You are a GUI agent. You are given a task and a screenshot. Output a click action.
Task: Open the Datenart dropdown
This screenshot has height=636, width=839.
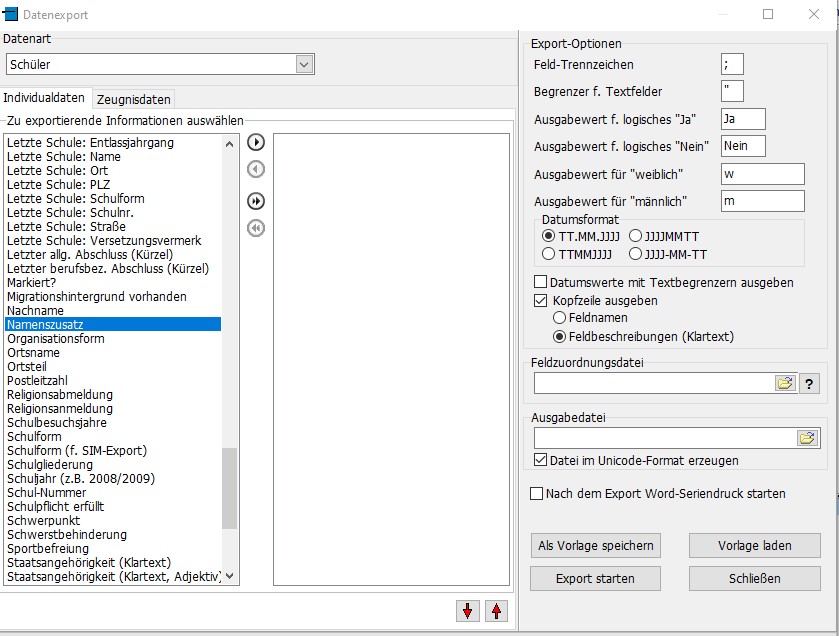tap(304, 64)
